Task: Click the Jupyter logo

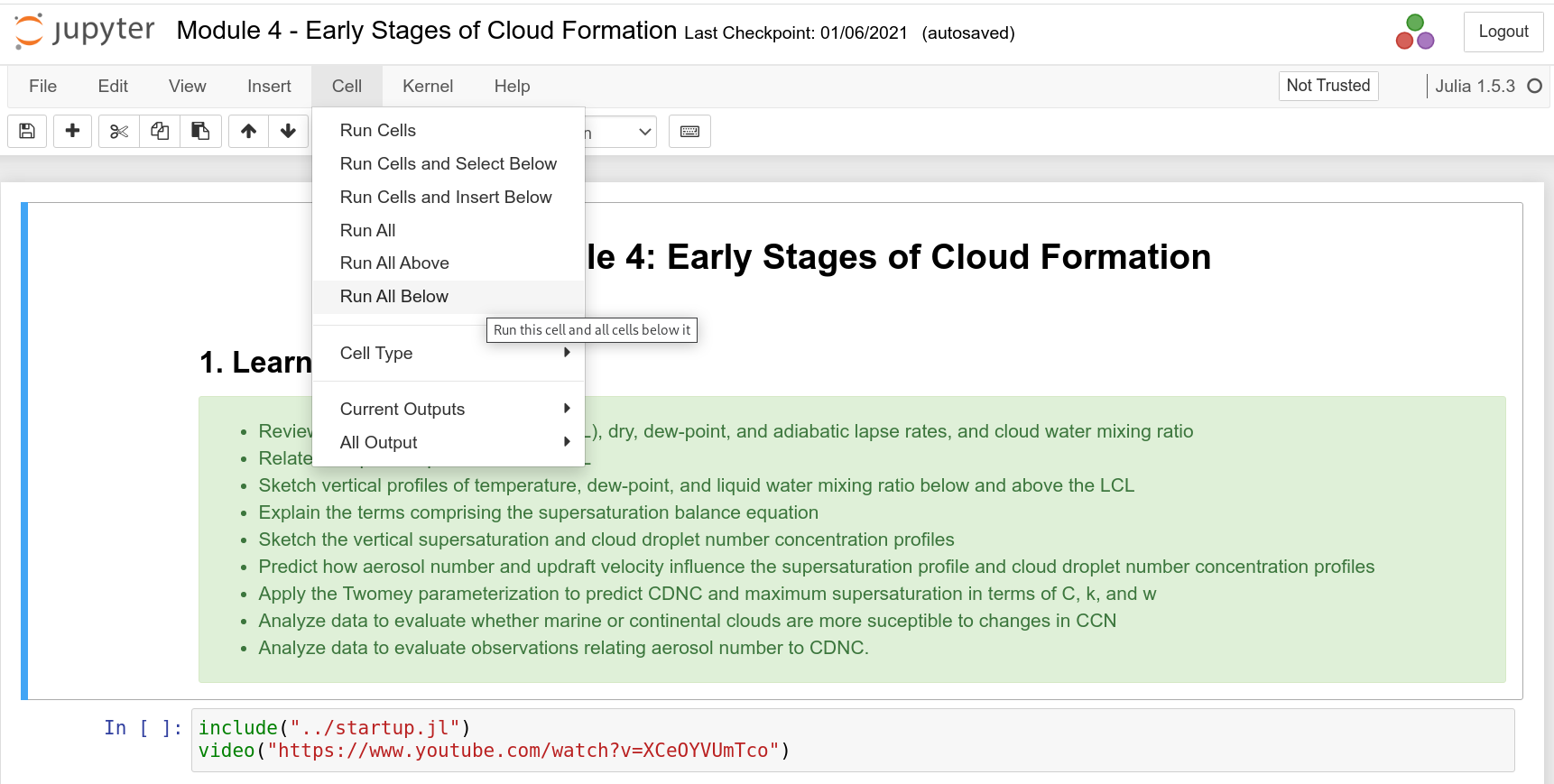Action: coord(85,32)
